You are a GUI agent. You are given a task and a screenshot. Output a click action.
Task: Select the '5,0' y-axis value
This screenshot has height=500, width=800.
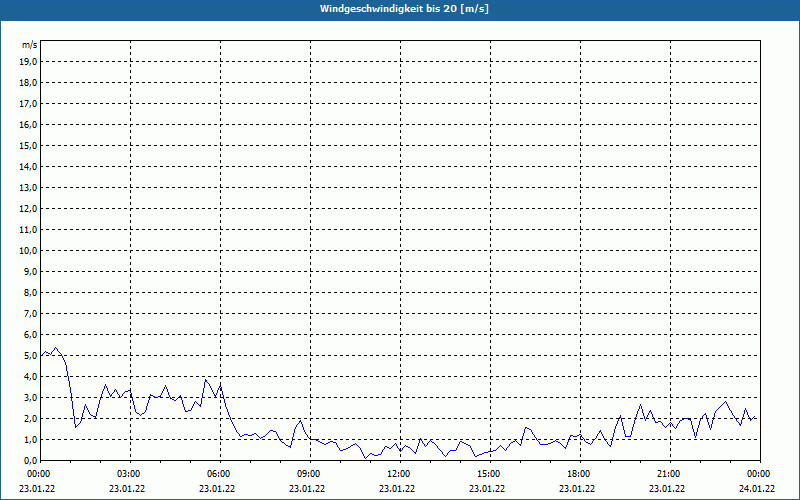click(31, 356)
